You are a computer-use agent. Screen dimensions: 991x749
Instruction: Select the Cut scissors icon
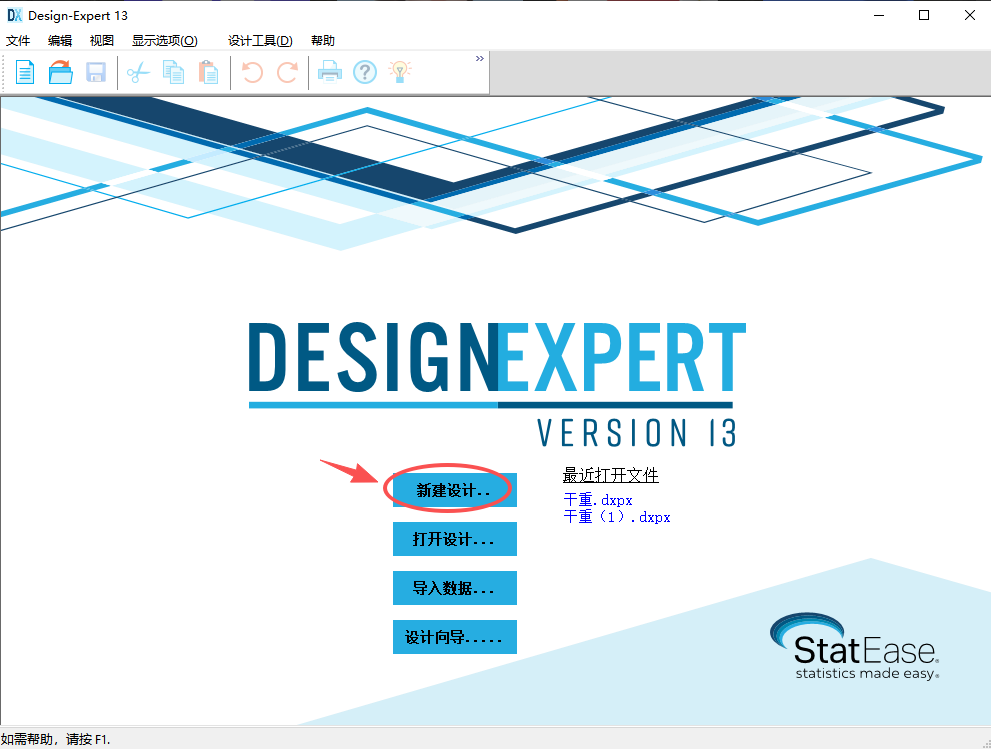click(138, 72)
